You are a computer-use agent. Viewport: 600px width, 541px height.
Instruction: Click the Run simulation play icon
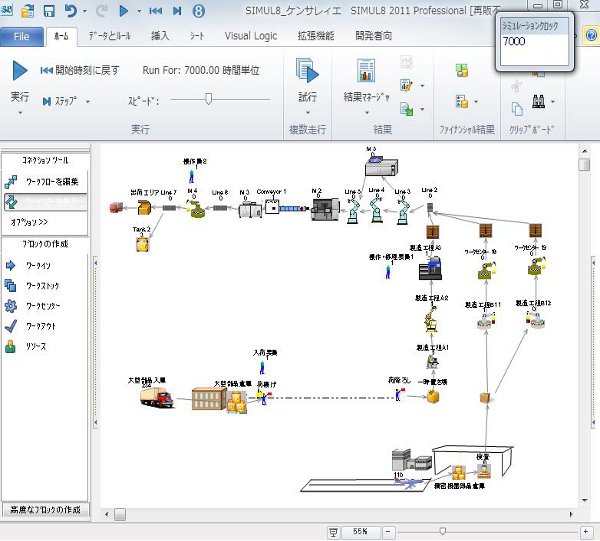(x=20, y=71)
